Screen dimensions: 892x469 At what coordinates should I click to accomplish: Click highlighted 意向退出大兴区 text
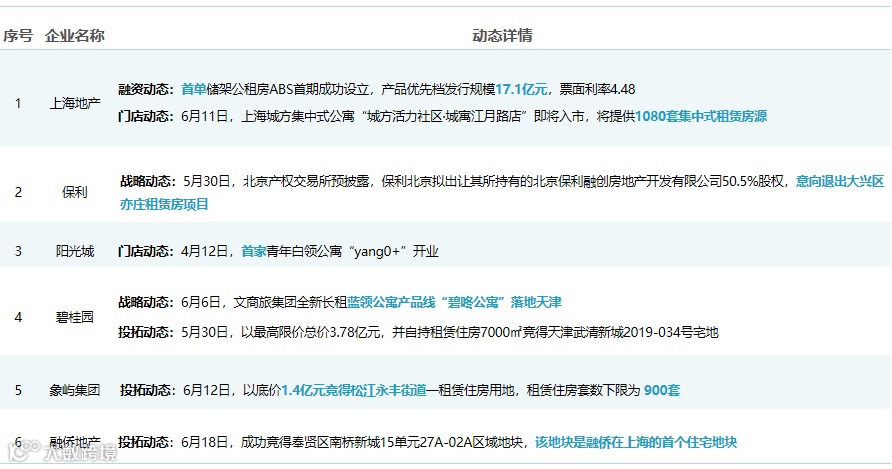coord(840,182)
